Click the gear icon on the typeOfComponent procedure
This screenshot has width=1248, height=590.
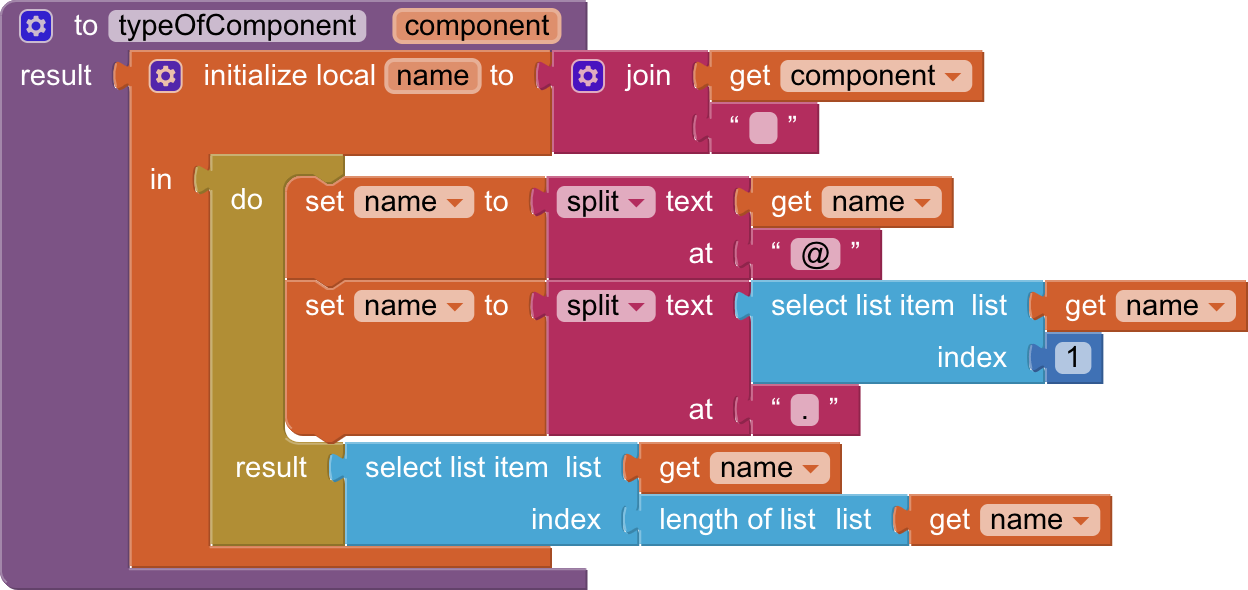[x=36, y=26]
